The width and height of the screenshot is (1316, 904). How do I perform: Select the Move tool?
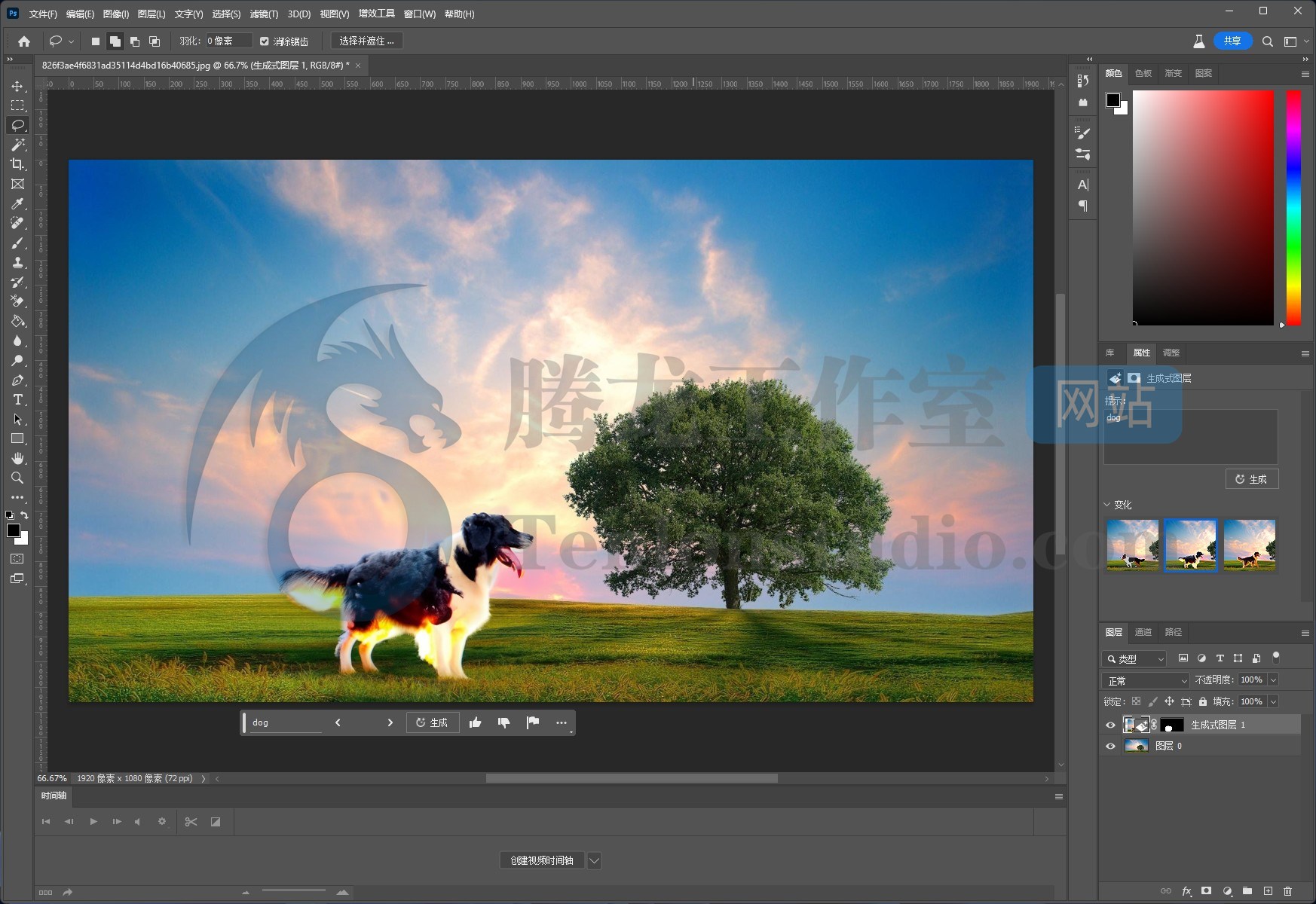[17, 86]
